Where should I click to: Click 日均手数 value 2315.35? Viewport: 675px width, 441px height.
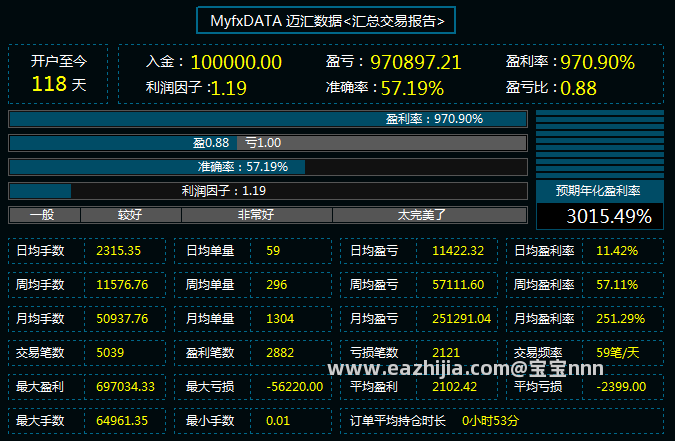118,251
